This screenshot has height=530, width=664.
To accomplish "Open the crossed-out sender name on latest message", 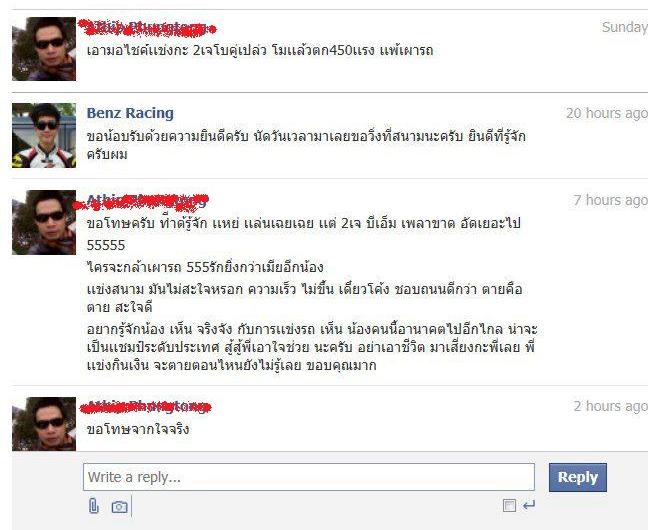I will 146,407.
